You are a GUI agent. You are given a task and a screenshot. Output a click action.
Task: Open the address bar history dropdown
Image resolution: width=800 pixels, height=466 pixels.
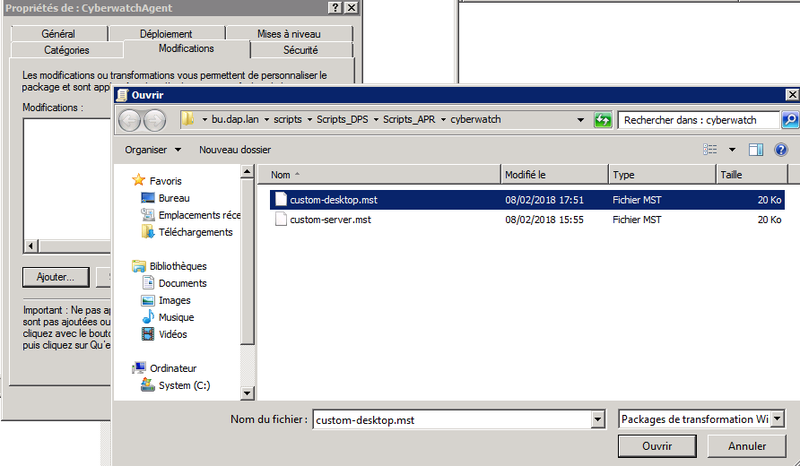[580, 120]
